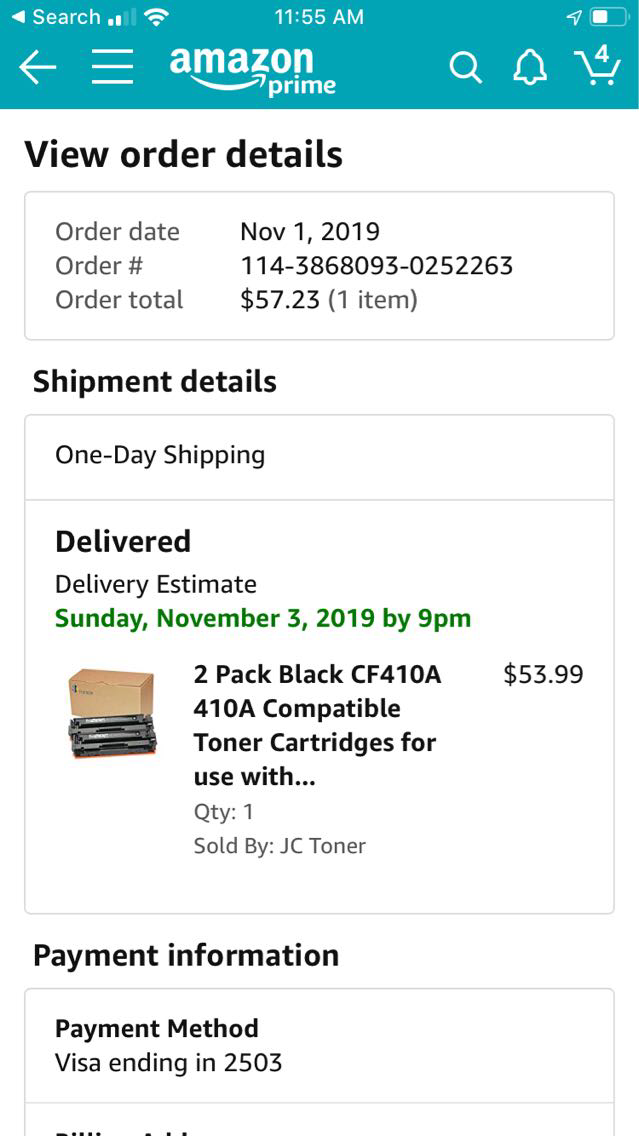The image size is (639, 1136).
Task: Tap the Wi-Fi status icon
Action: pos(155,17)
